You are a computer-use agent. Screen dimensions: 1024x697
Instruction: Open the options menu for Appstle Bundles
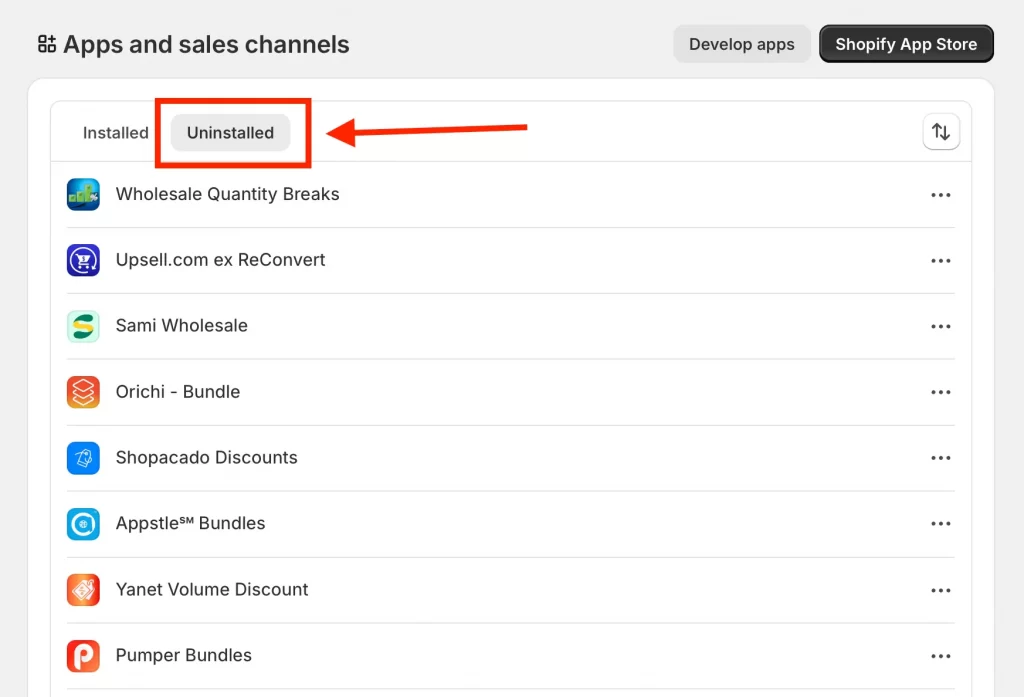coord(941,523)
